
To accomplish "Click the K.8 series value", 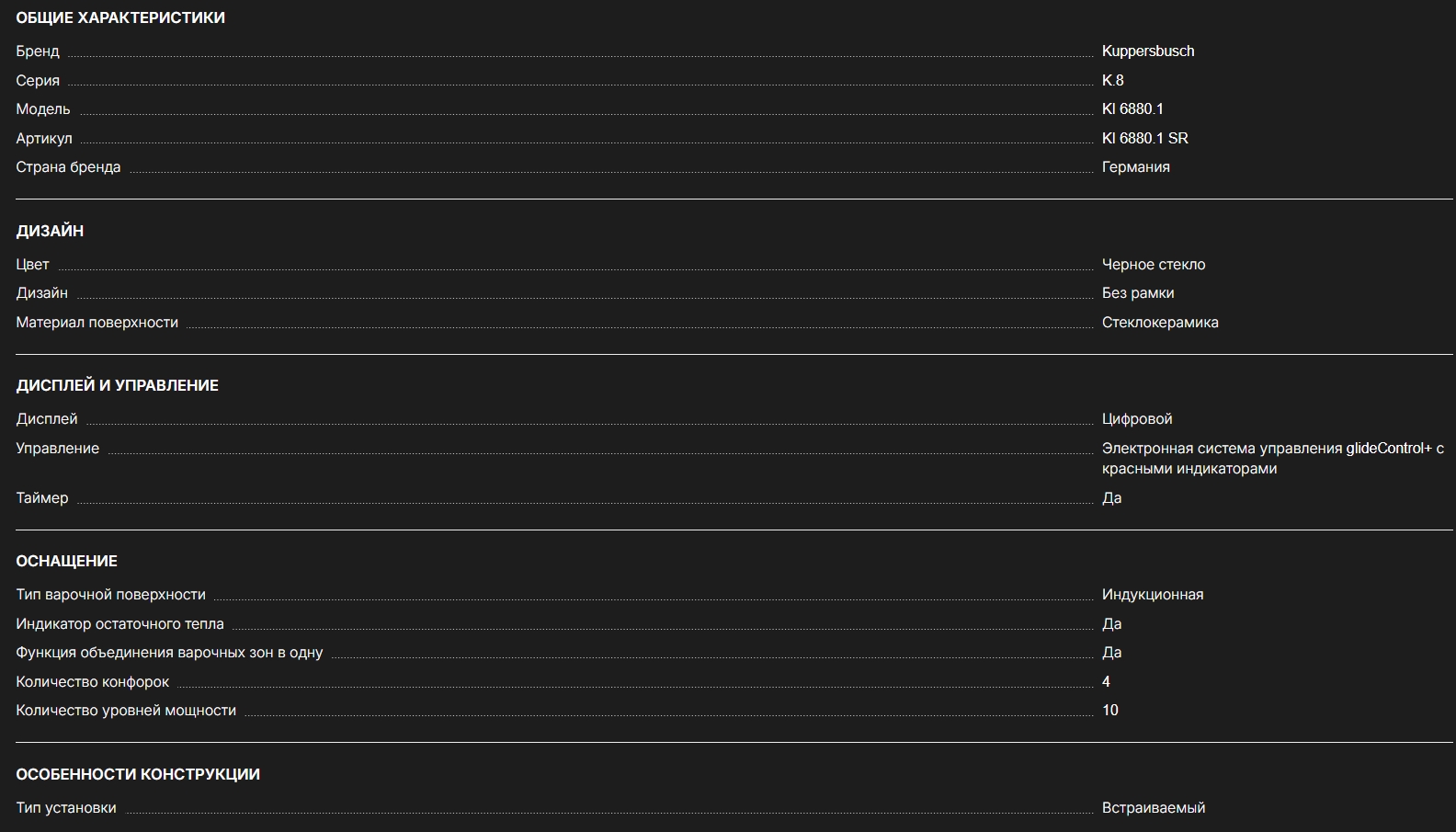I will coord(1112,81).
